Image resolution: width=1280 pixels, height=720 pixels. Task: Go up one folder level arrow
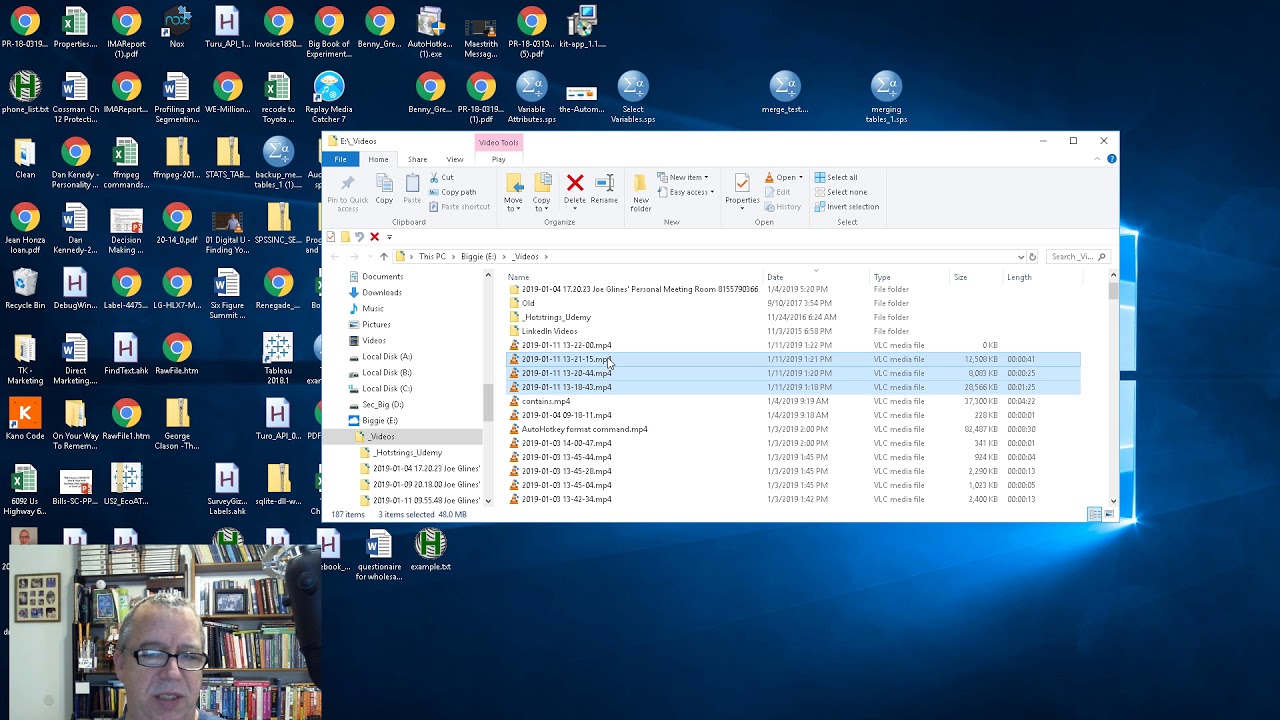point(384,257)
